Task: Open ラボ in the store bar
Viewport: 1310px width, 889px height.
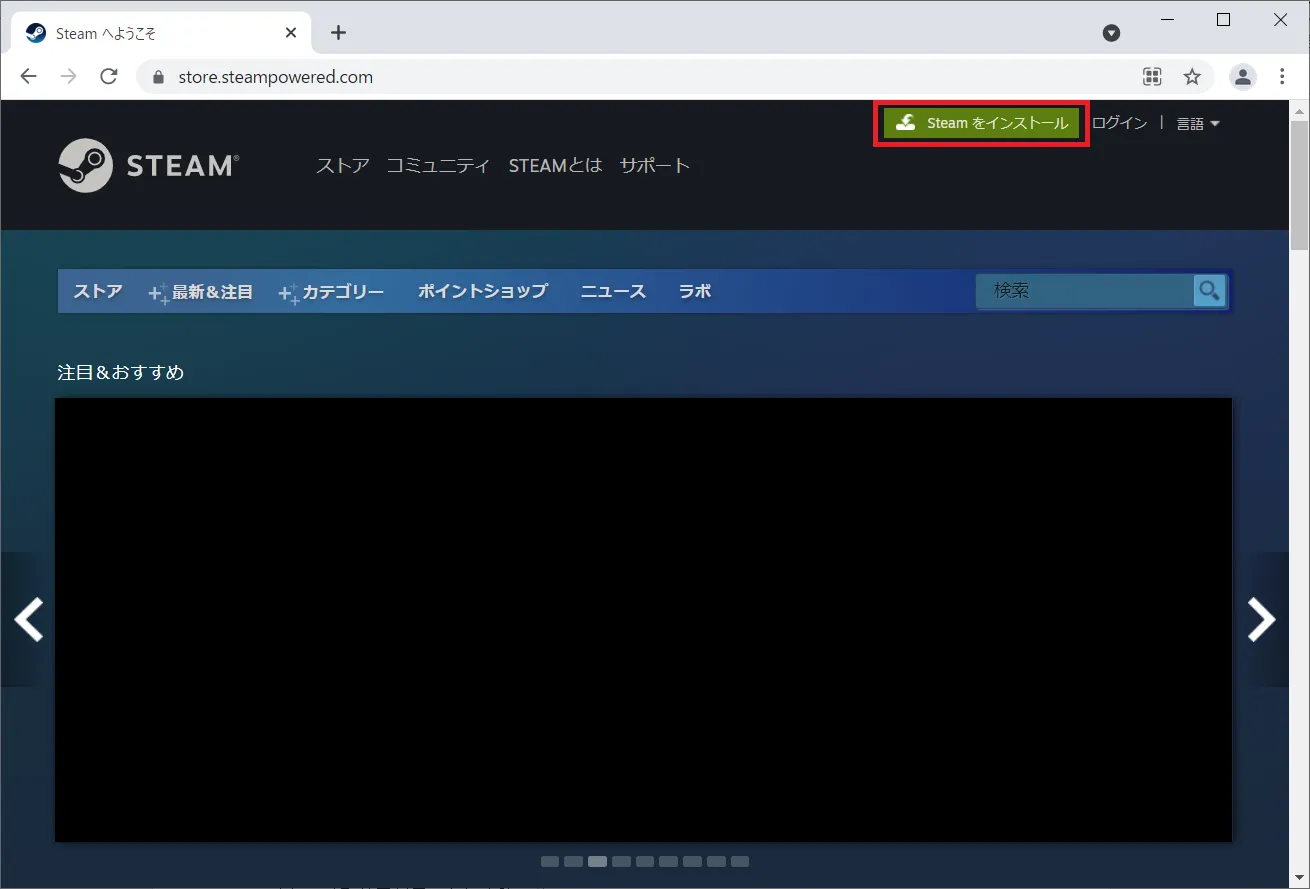Action: pos(695,291)
